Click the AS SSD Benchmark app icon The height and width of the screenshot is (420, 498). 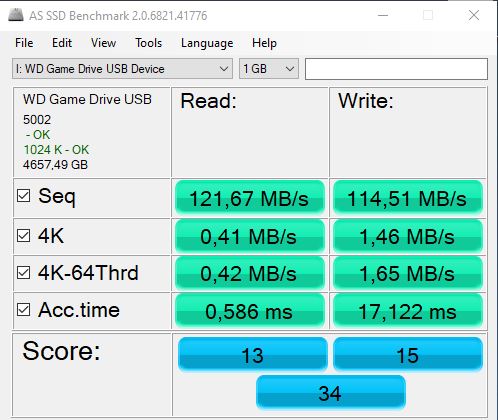tap(16, 15)
